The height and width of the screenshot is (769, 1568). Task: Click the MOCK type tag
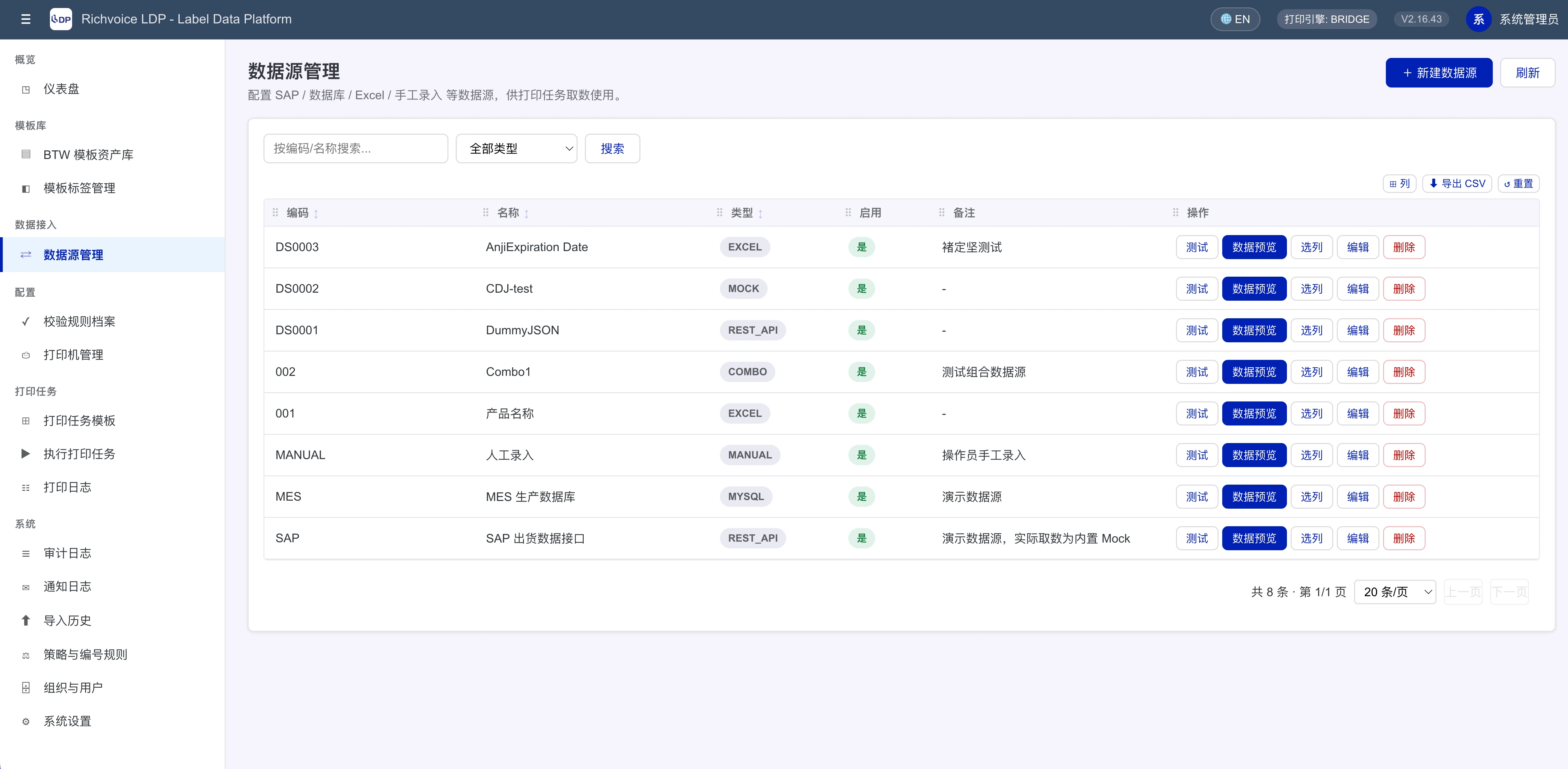click(743, 289)
